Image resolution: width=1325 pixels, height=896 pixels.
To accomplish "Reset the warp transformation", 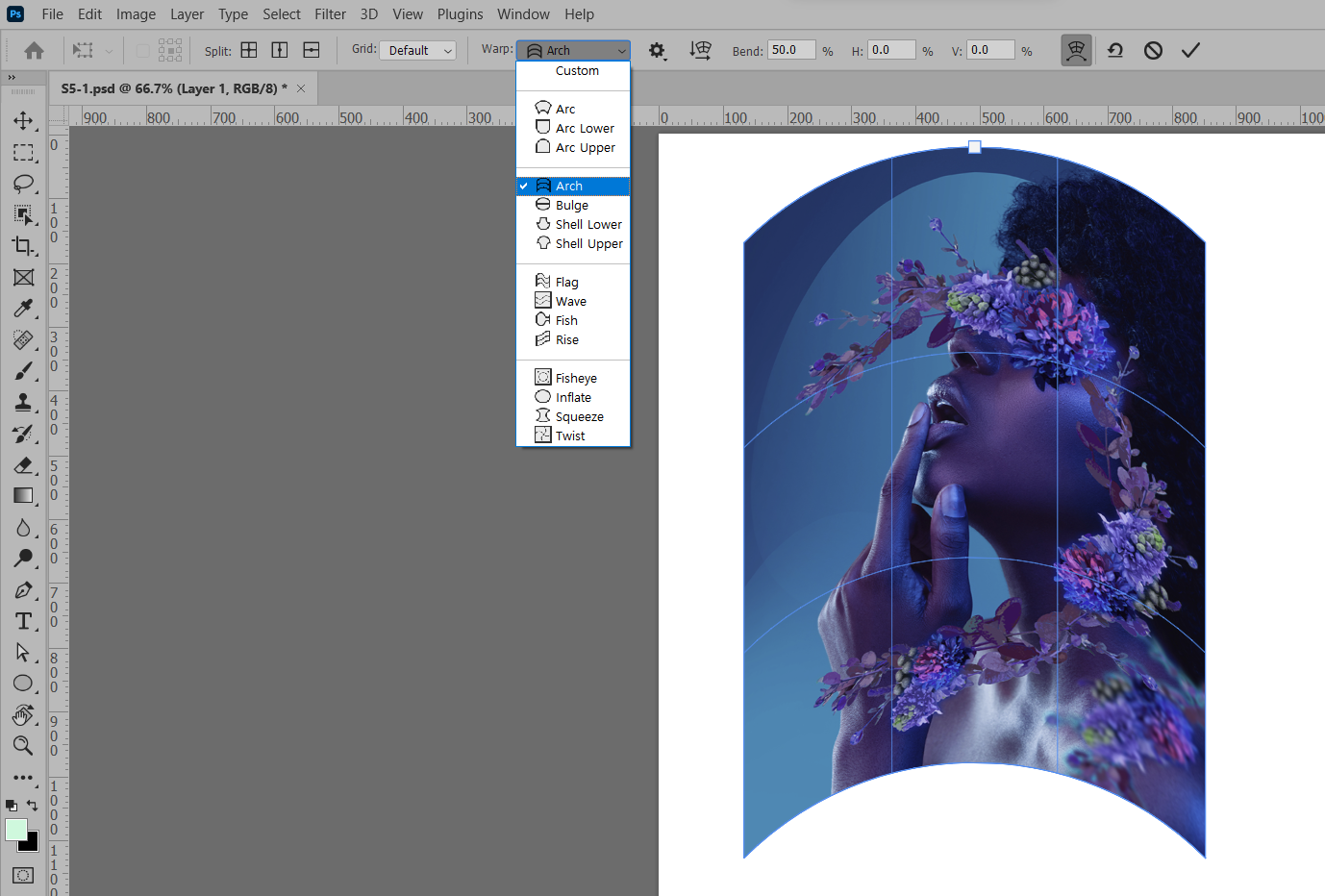I will click(x=1115, y=51).
